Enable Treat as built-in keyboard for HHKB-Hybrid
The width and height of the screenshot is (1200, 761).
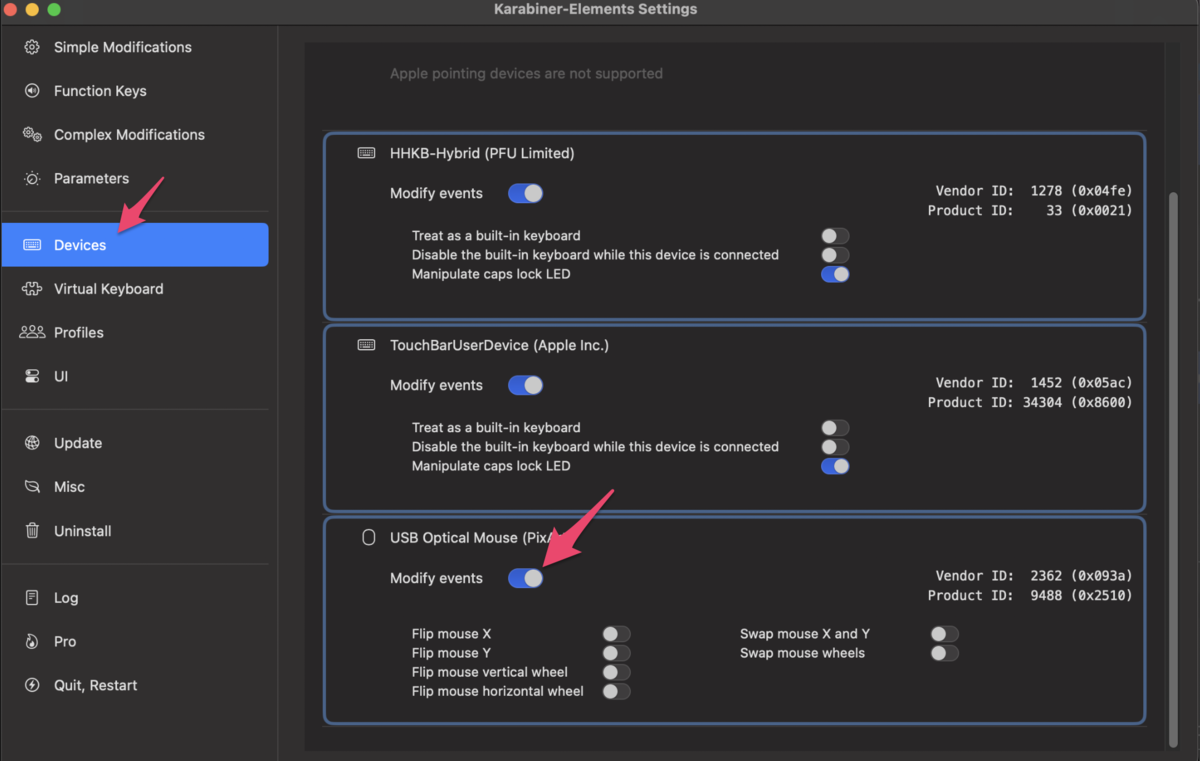[835, 236]
